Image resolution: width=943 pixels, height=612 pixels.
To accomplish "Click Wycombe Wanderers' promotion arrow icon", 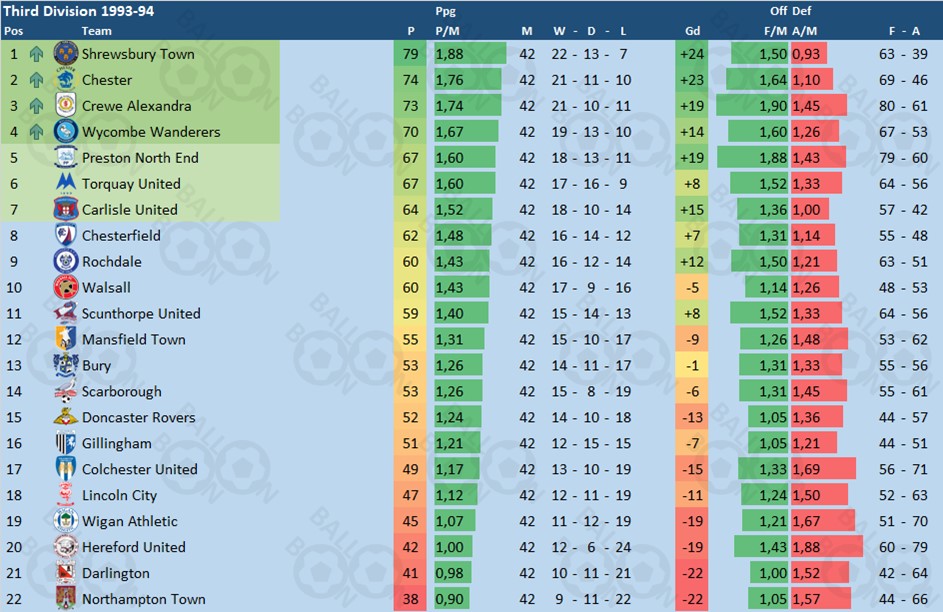I will 37,132.
